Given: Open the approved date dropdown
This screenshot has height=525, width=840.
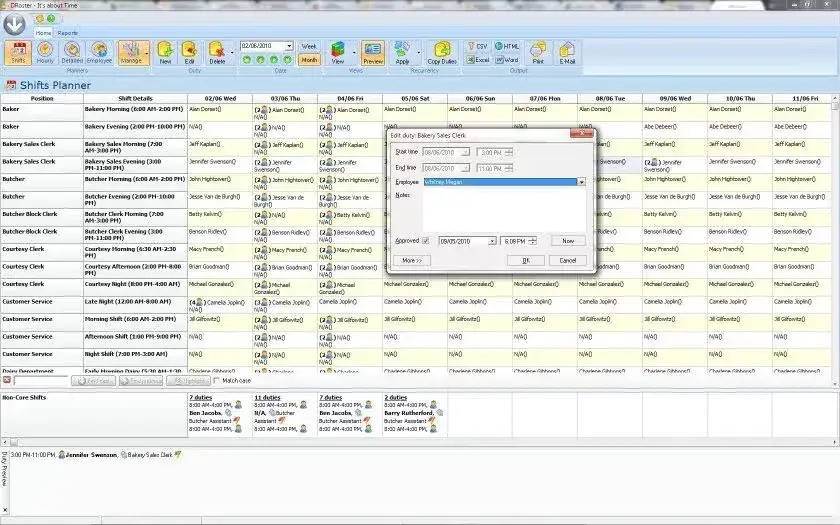Looking at the screenshot, I should (x=492, y=241).
